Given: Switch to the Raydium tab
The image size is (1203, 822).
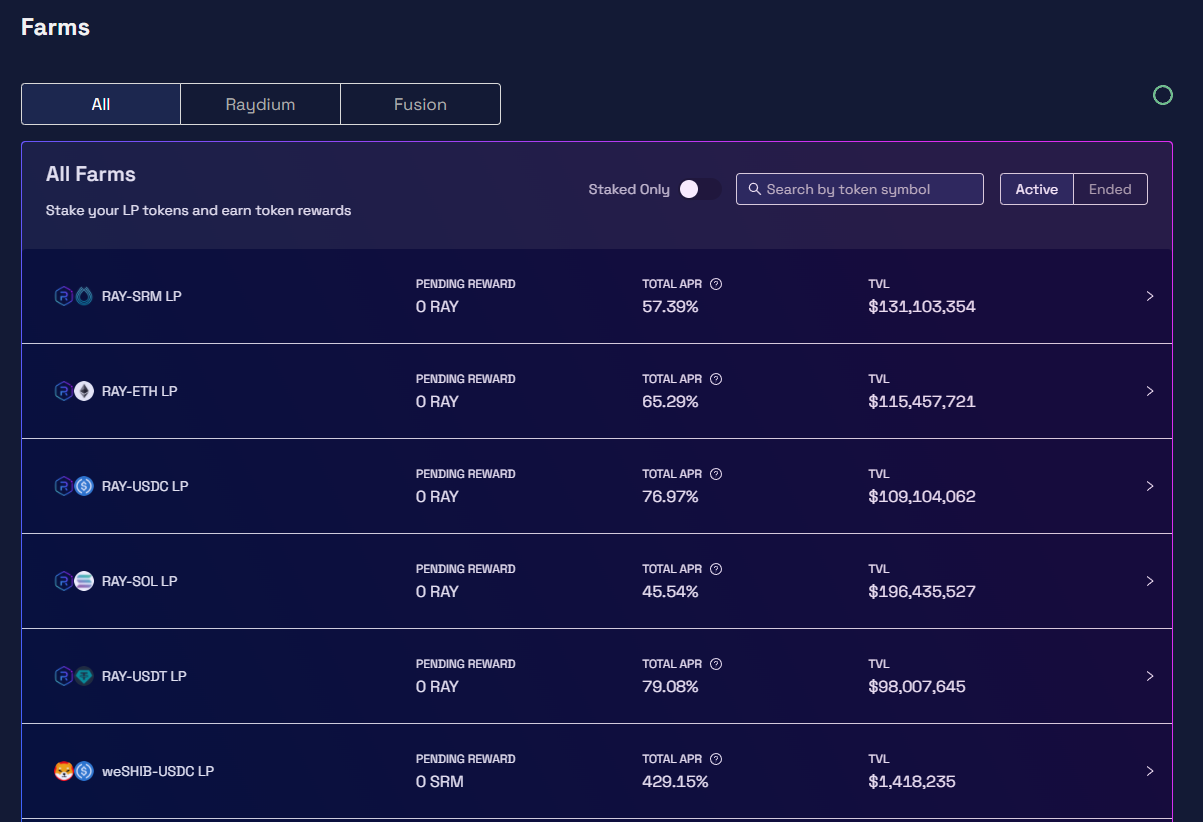Looking at the screenshot, I should click(260, 104).
